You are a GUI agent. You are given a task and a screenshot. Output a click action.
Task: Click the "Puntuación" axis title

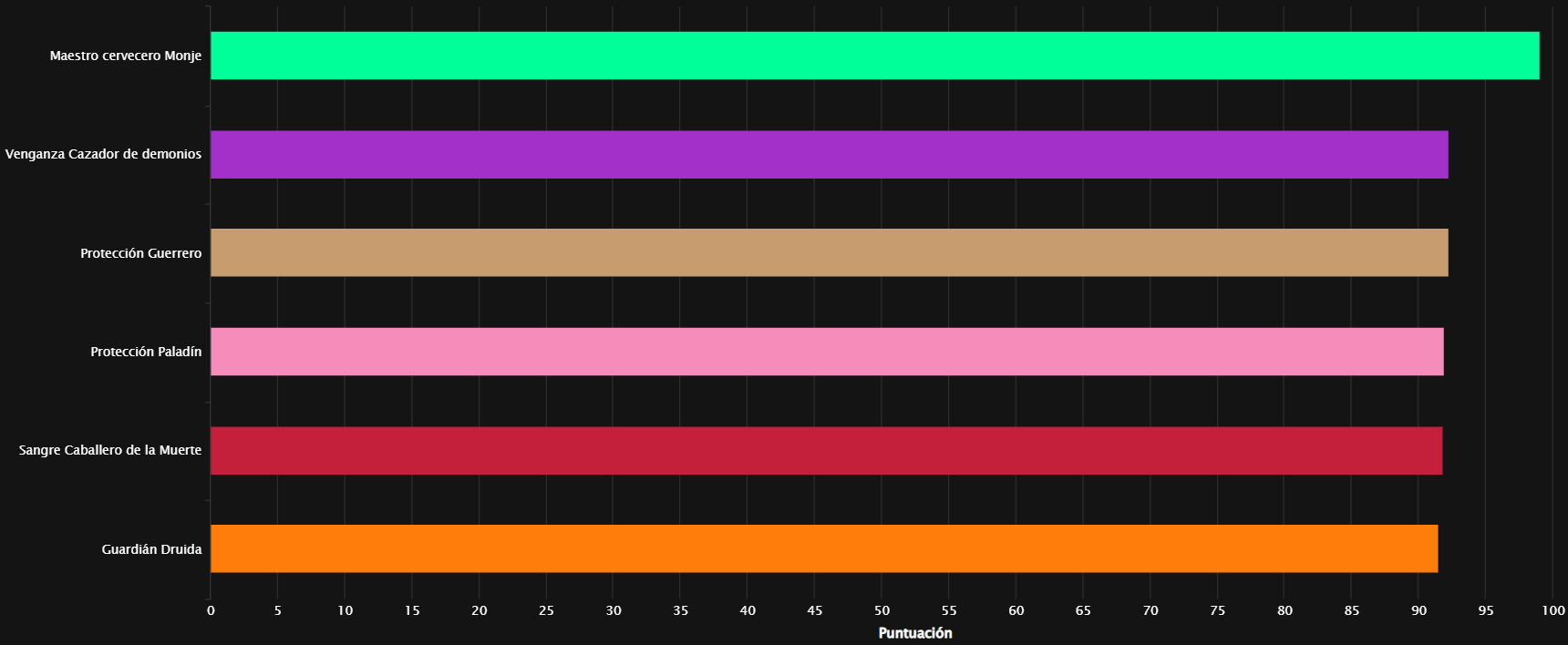914,633
